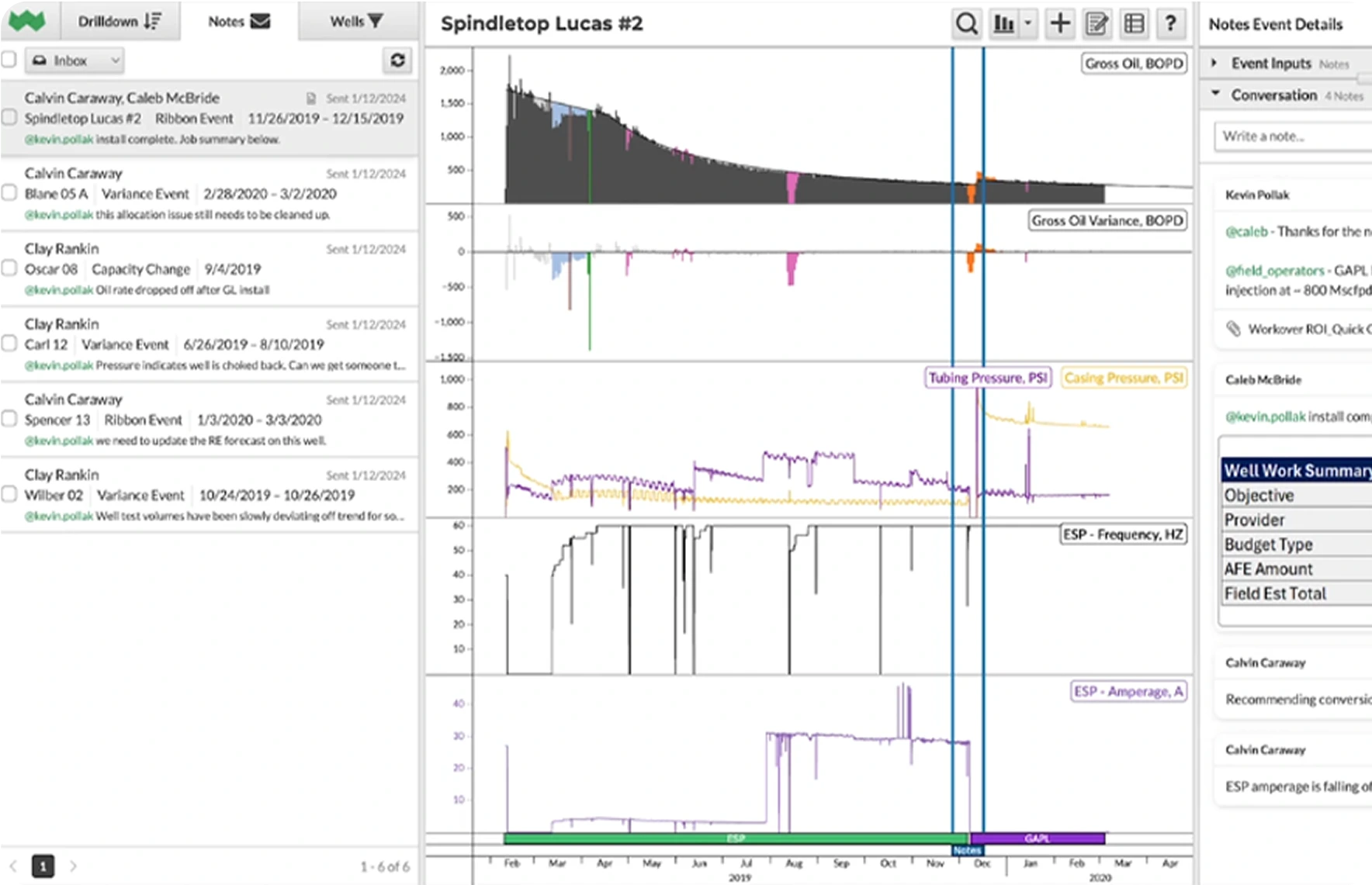Expand the Event Inputs section

1214,63
